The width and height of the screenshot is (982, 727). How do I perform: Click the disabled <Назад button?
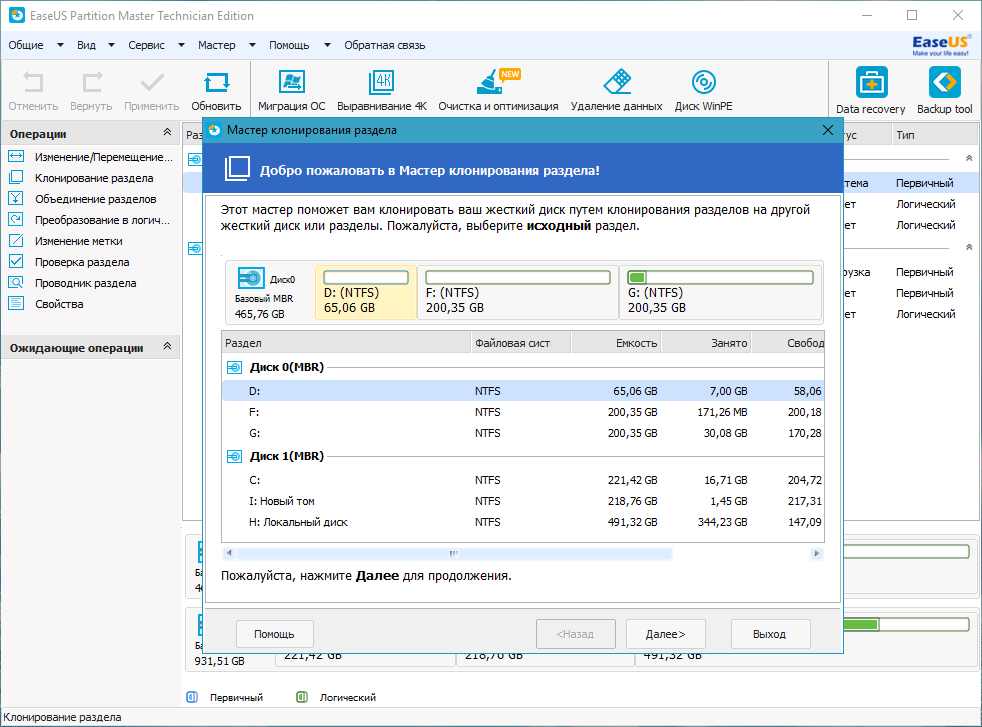pos(576,634)
